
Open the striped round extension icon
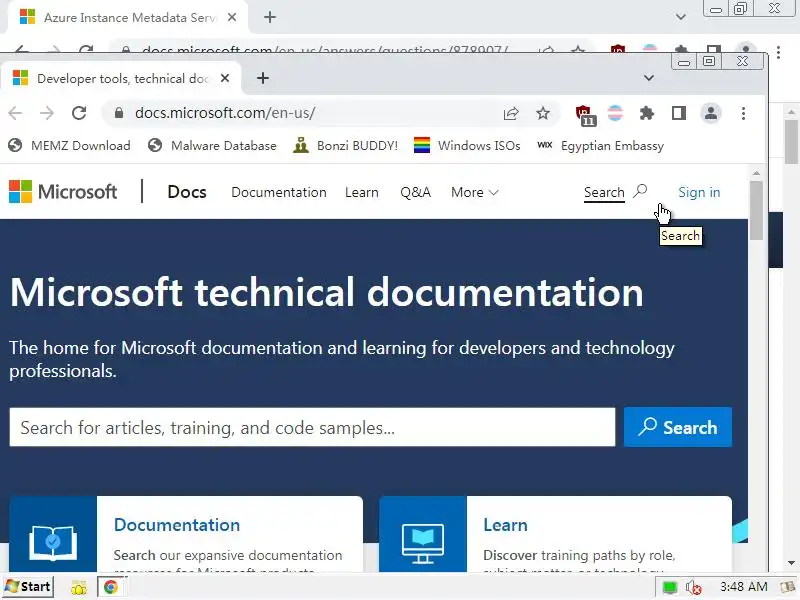coord(615,113)
